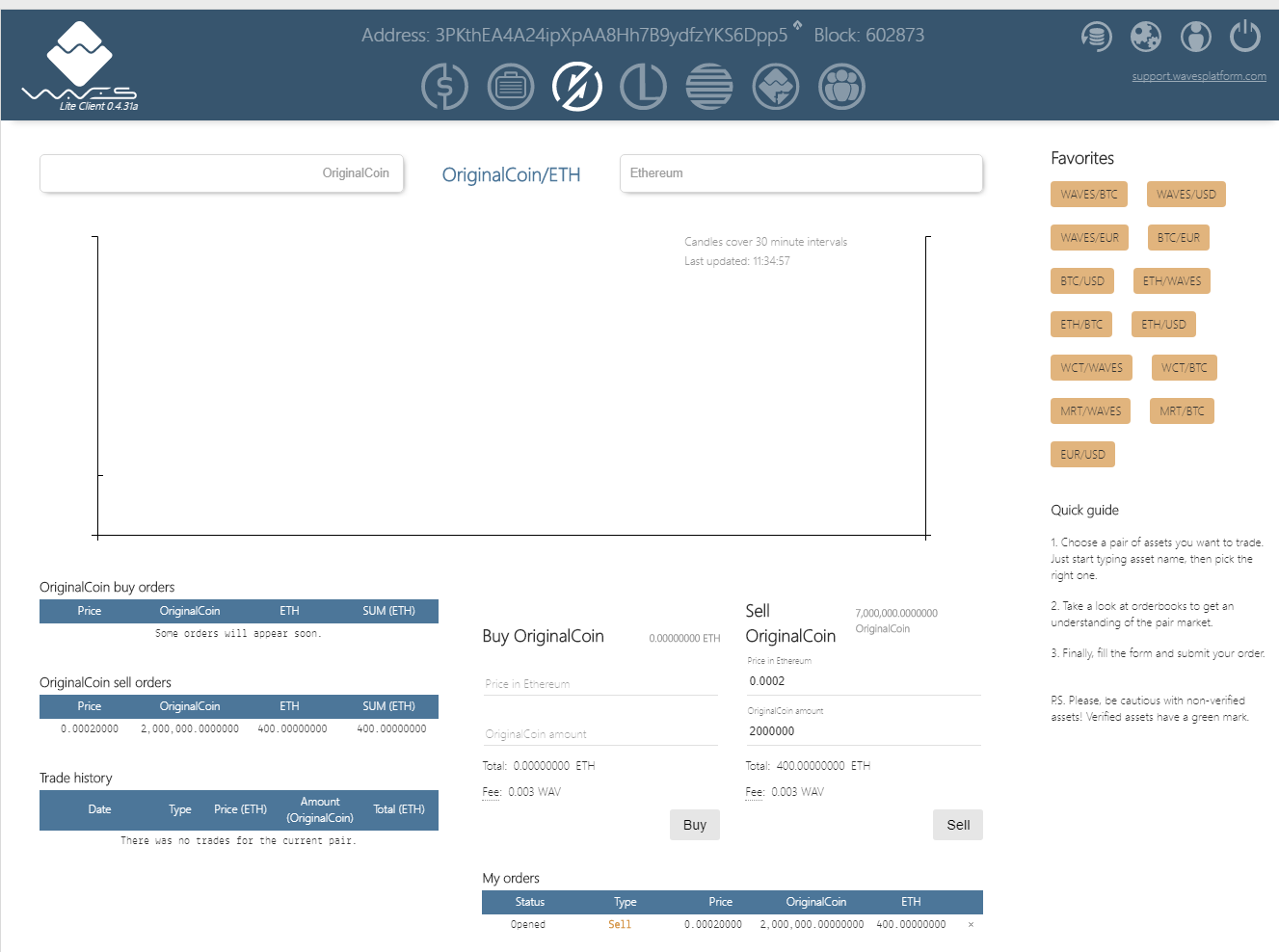1279x952 pixels.
Task: Select WCT/BTC favorite pair
Action: pyautogui.click(x=1185, y=368)
